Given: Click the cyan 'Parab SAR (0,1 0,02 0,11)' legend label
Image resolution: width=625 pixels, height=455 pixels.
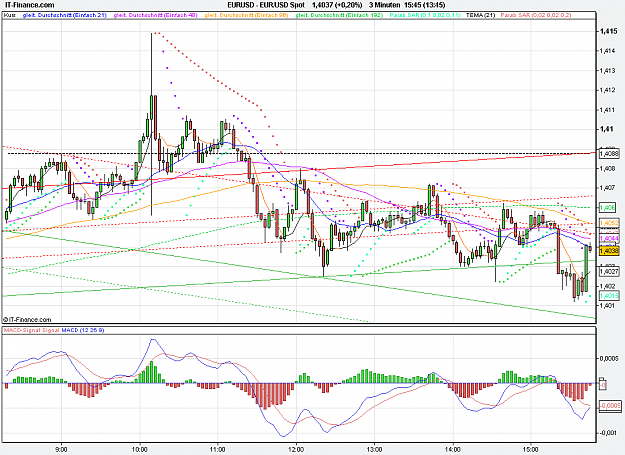Looking at the screenshot, I should point(425,15).
